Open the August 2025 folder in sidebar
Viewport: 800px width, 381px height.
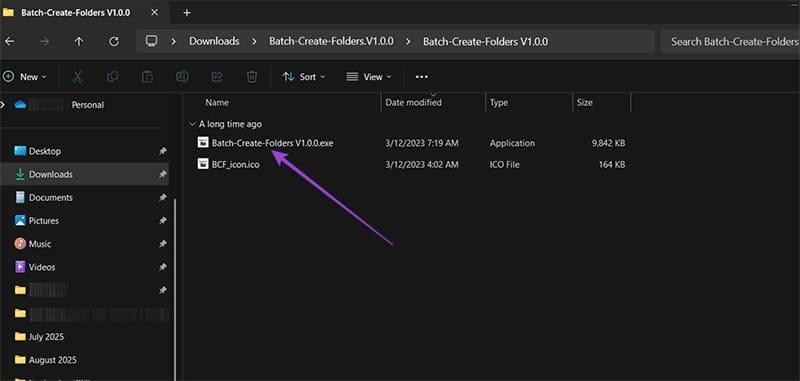point(53,360)
